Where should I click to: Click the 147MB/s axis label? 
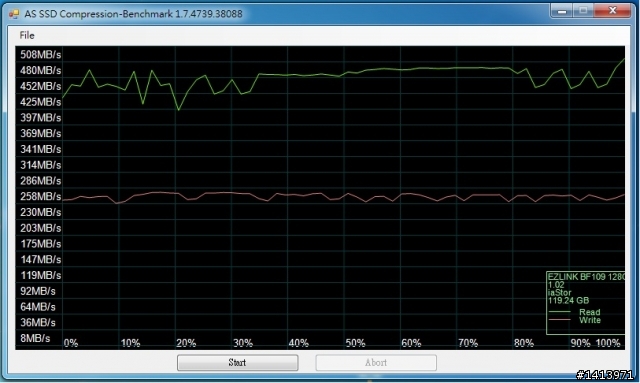coord(40,260)
